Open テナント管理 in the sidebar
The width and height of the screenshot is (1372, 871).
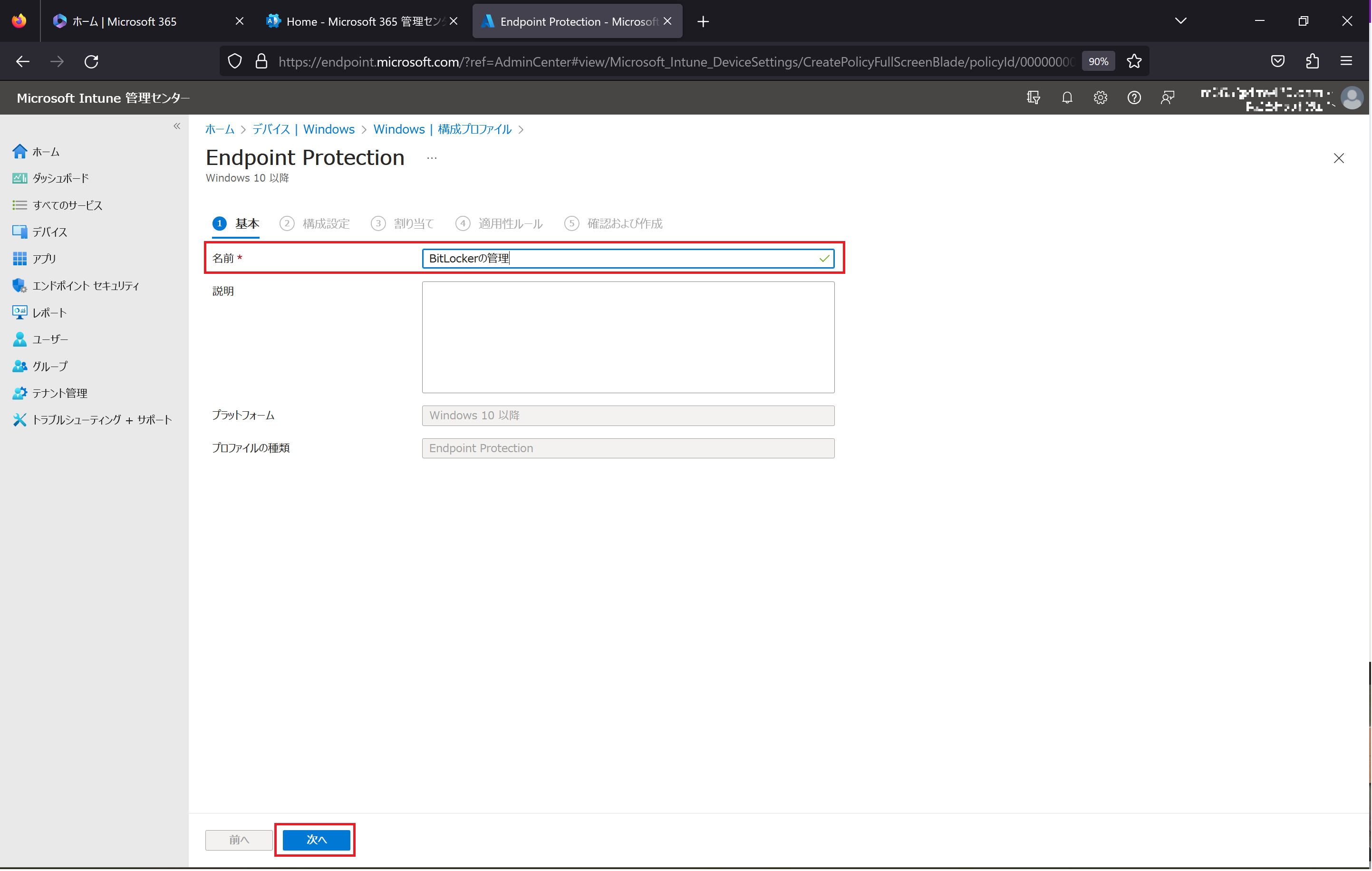point(50,393)
